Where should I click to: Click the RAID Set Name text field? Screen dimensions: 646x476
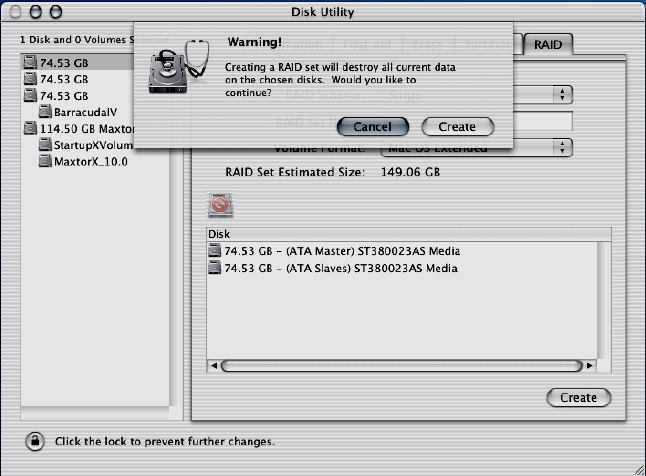(x=545, y=121)
